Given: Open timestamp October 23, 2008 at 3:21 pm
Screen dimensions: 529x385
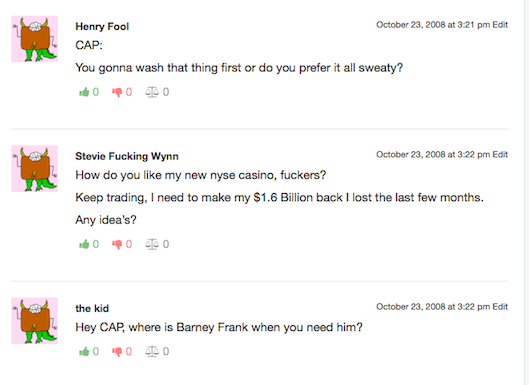Looking at the screenshot, I should click(433, 25).
